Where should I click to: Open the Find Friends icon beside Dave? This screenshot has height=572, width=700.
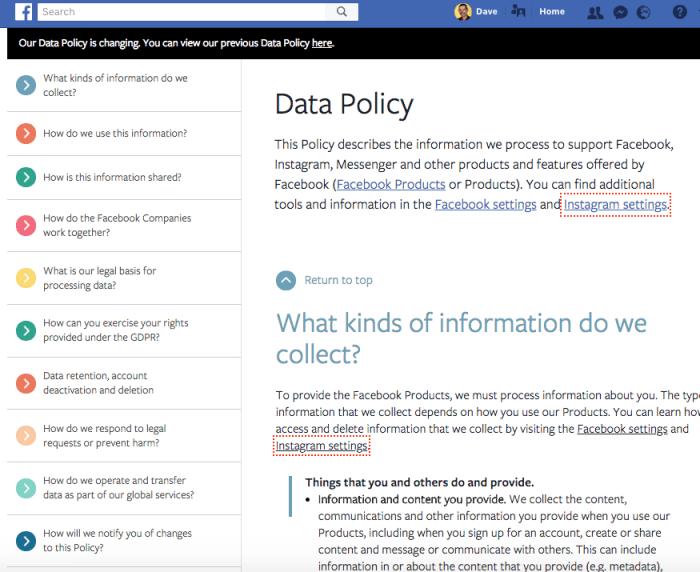coord(518,12)
